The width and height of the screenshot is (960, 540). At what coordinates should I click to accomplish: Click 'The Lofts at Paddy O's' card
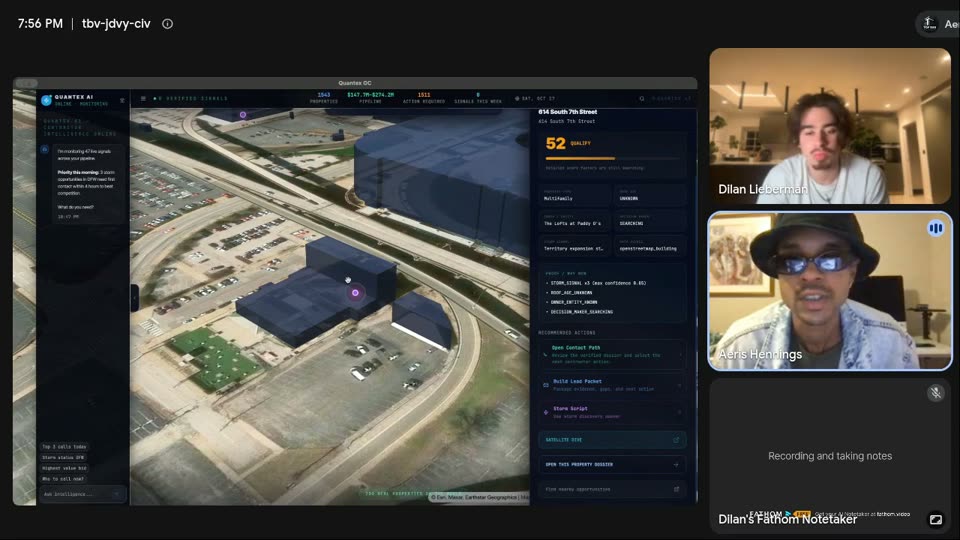coord(575,220)
